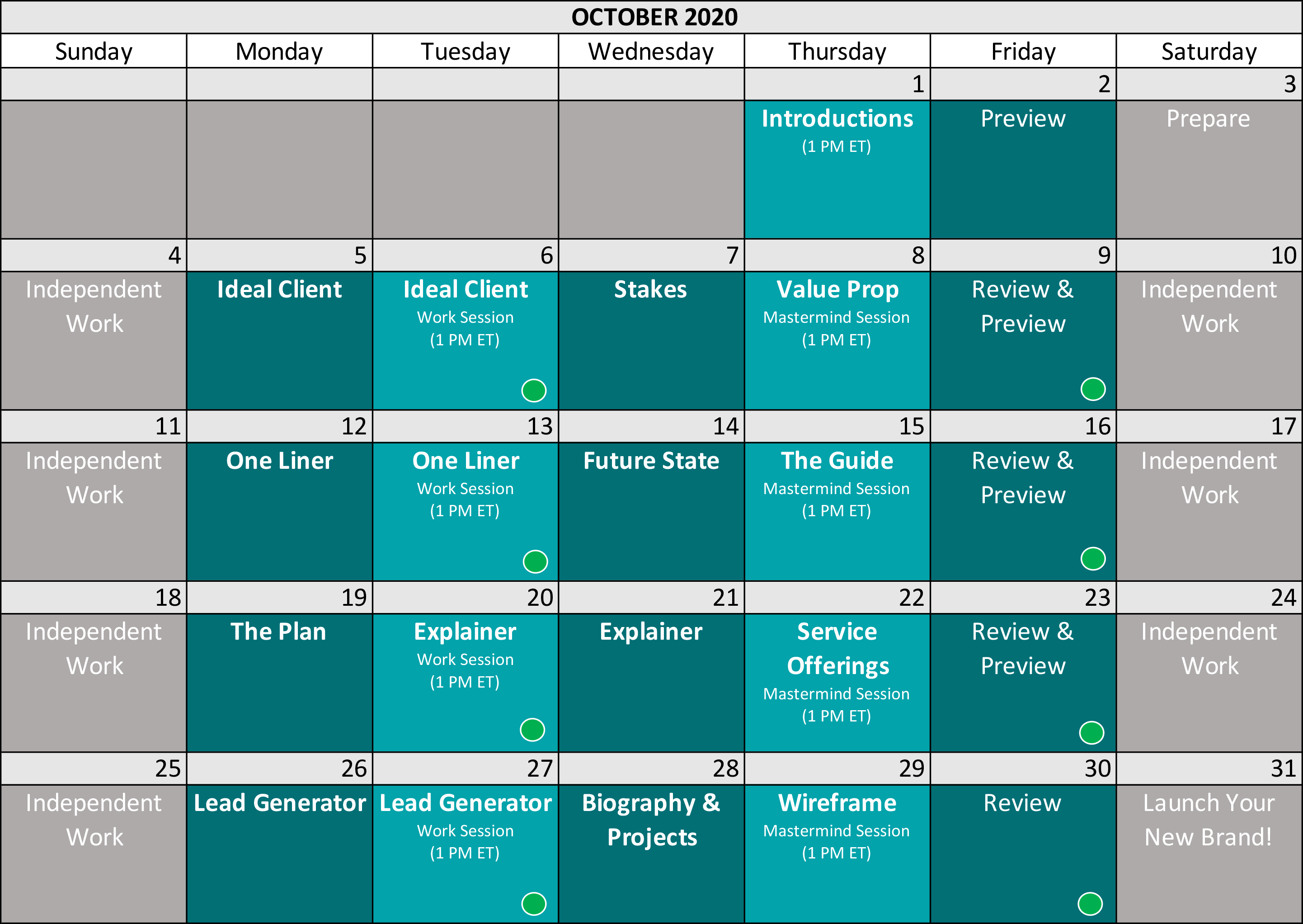This screenshot has height=924, width=1303.
Task: Click the Thursday column header
Action: tap(837, 51)
